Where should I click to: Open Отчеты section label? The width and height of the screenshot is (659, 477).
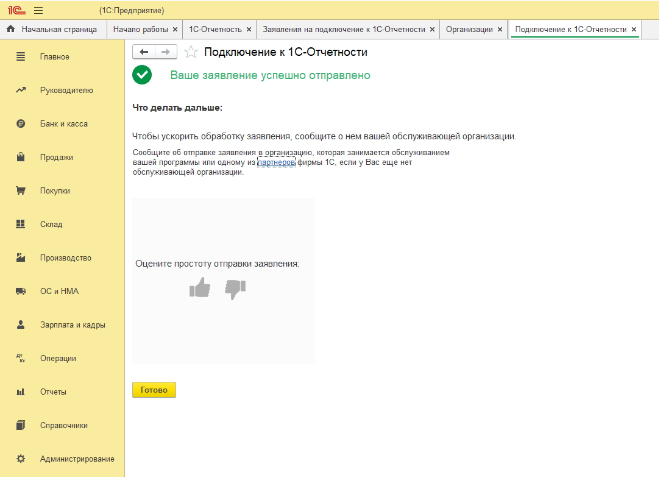click(x=53, y=392)
